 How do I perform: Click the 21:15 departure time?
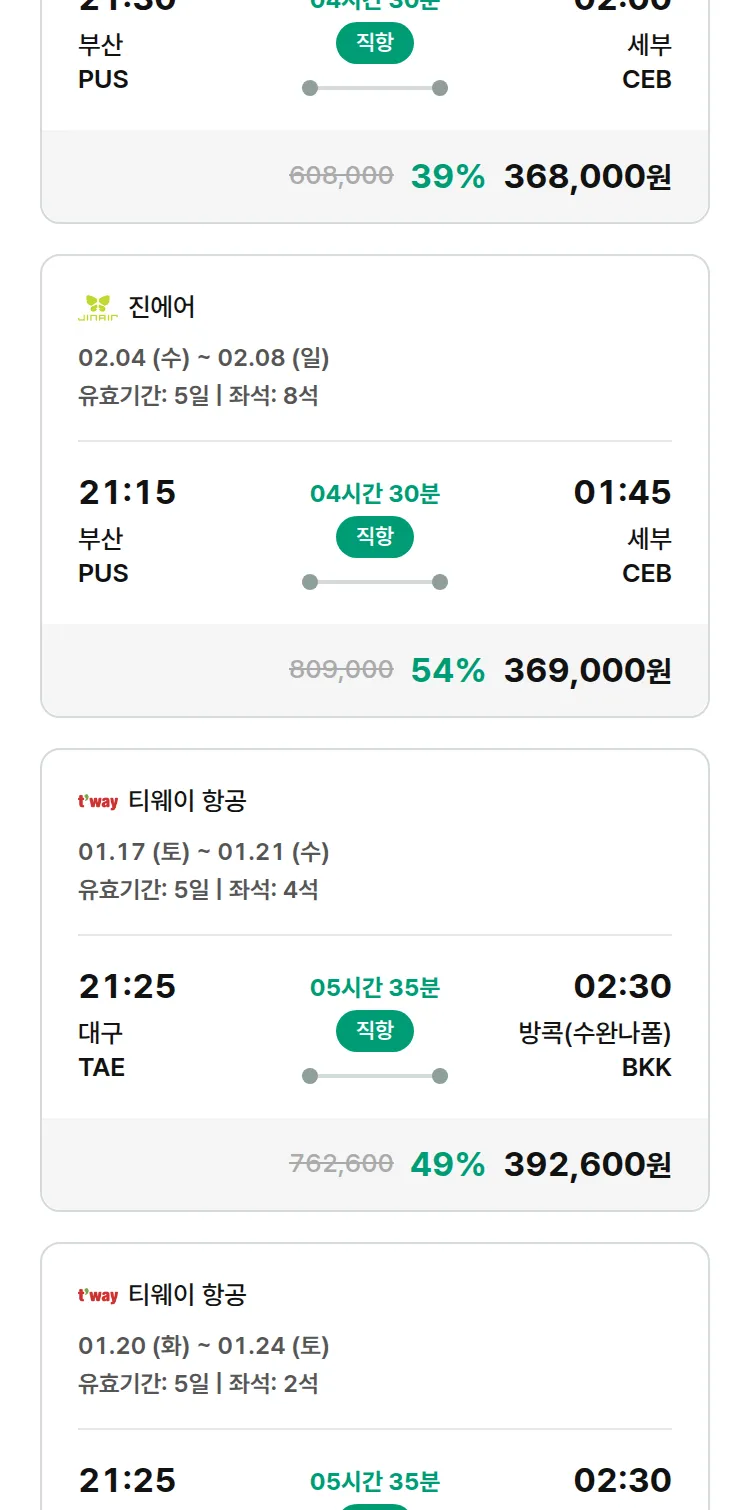tap(127, 492)
